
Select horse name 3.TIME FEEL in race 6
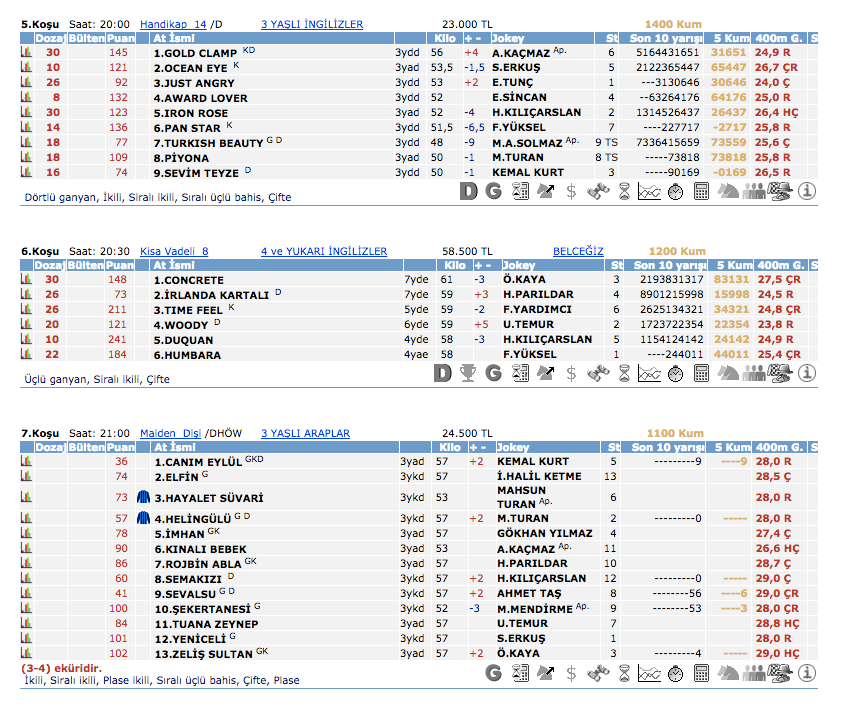point(188,310)
